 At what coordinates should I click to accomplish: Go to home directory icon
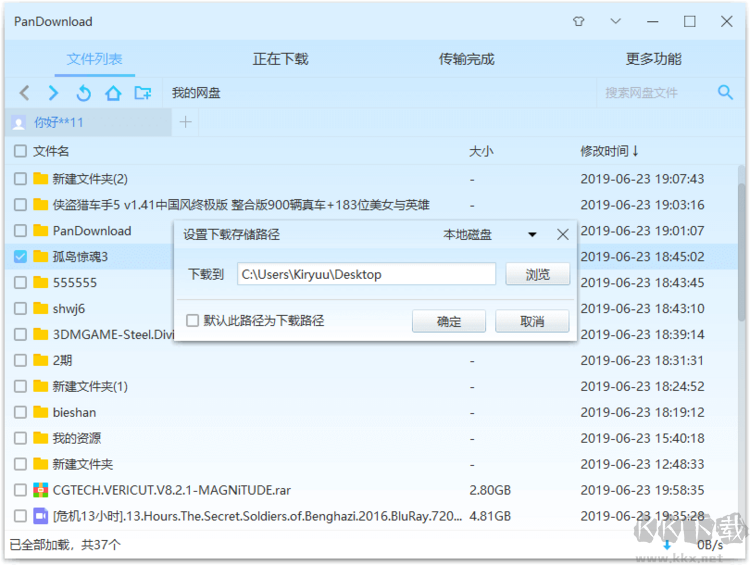pos(113,92)
